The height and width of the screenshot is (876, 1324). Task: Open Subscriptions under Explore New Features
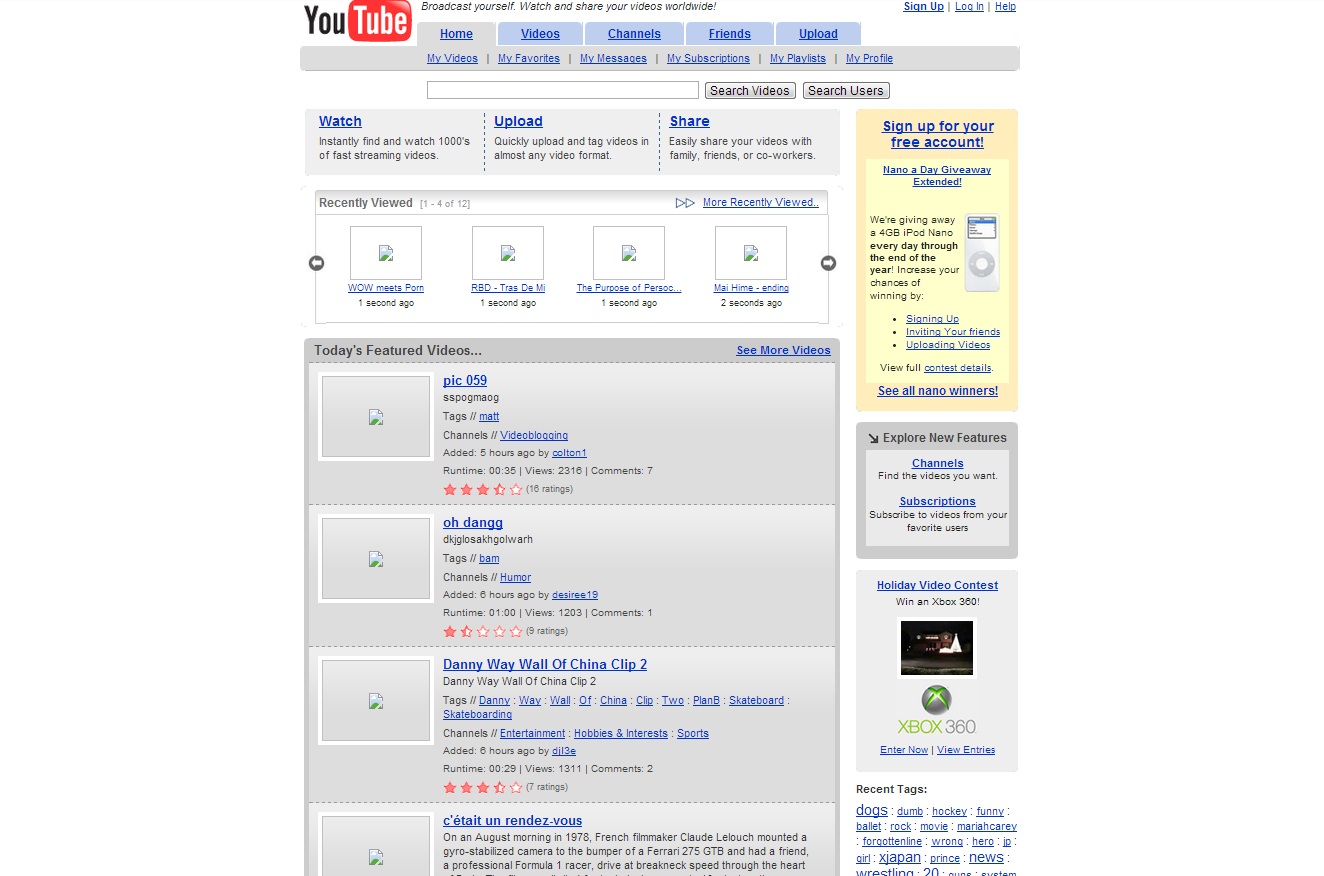(x=937, y=502)
